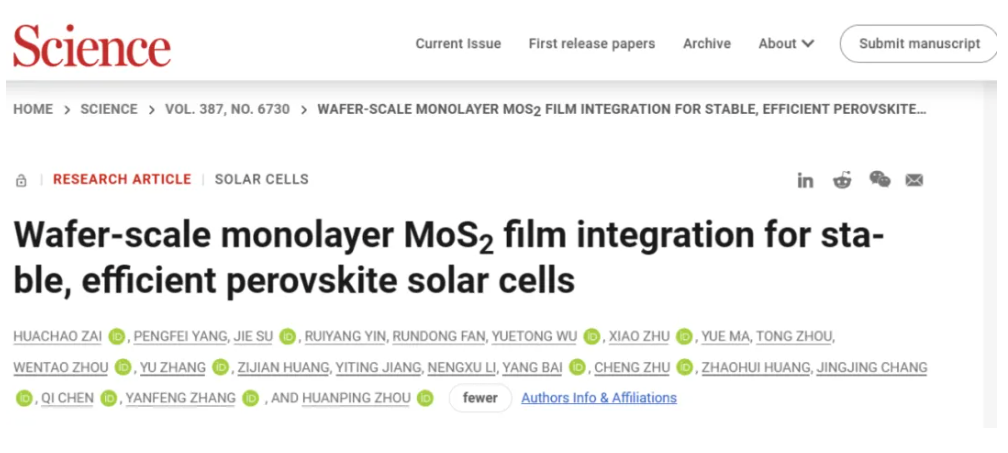
Task: Click Submit manuscript button
Action: pyautogui.click(x=919, y=44)
